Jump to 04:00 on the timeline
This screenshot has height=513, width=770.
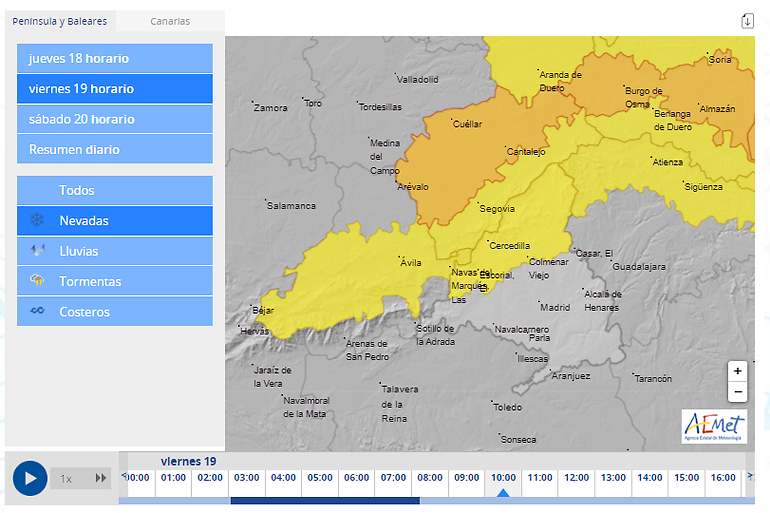[283, 478]
